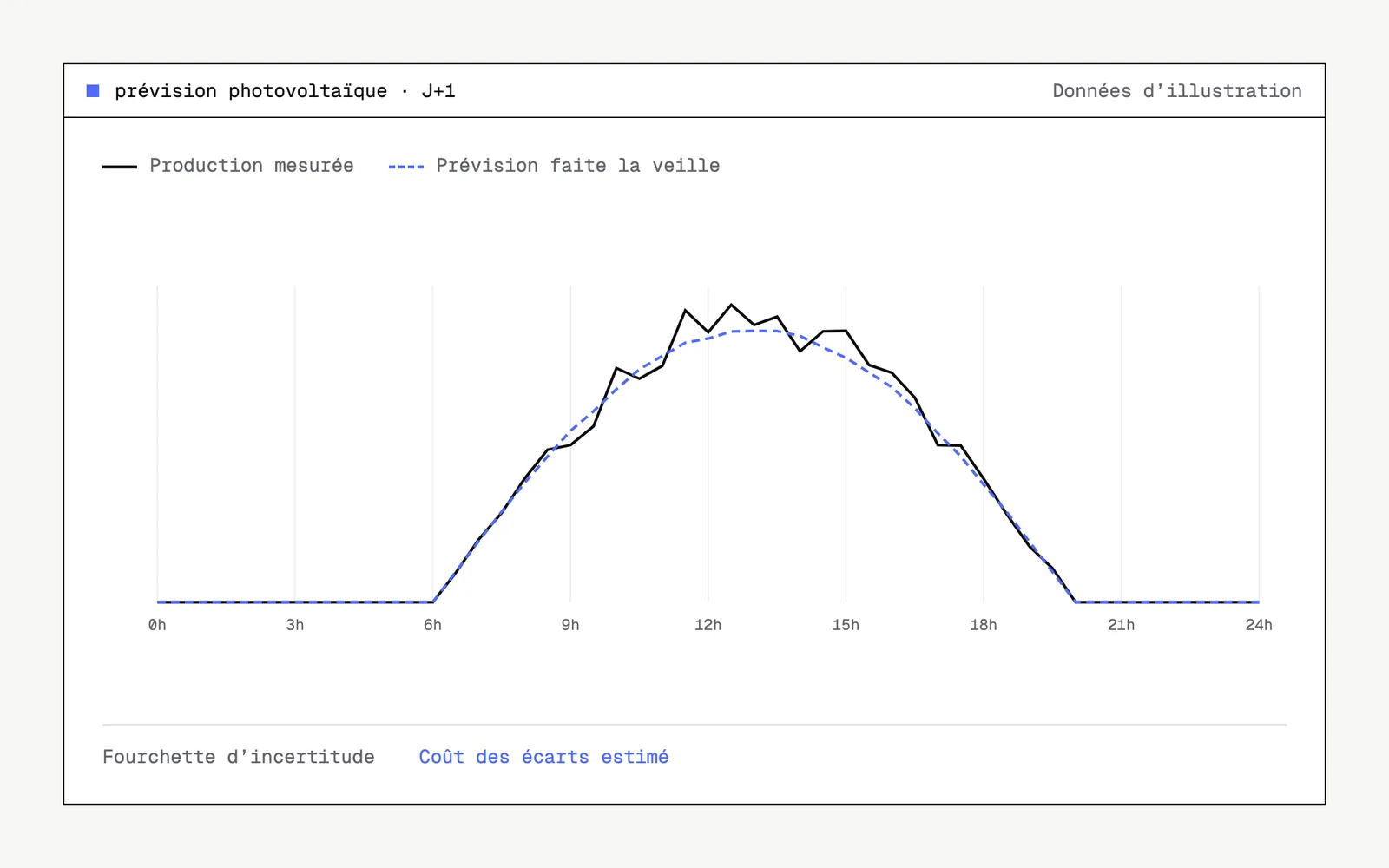Click the 9h axis label
This screenshot has width=1389, height=868.
coord(570,625)
